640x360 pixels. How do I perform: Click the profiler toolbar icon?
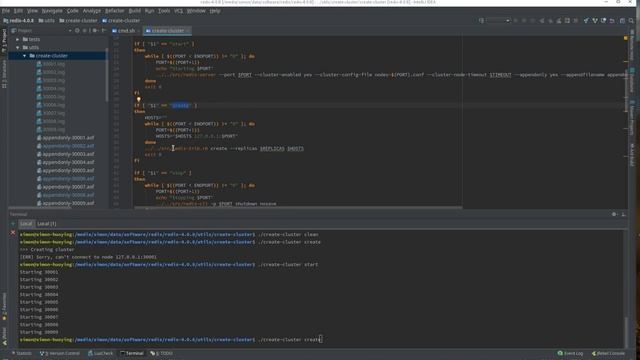[542, 20]
